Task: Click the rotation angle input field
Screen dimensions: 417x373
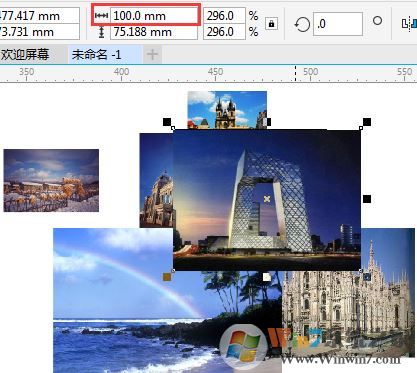Action: (x=338, y=24)
